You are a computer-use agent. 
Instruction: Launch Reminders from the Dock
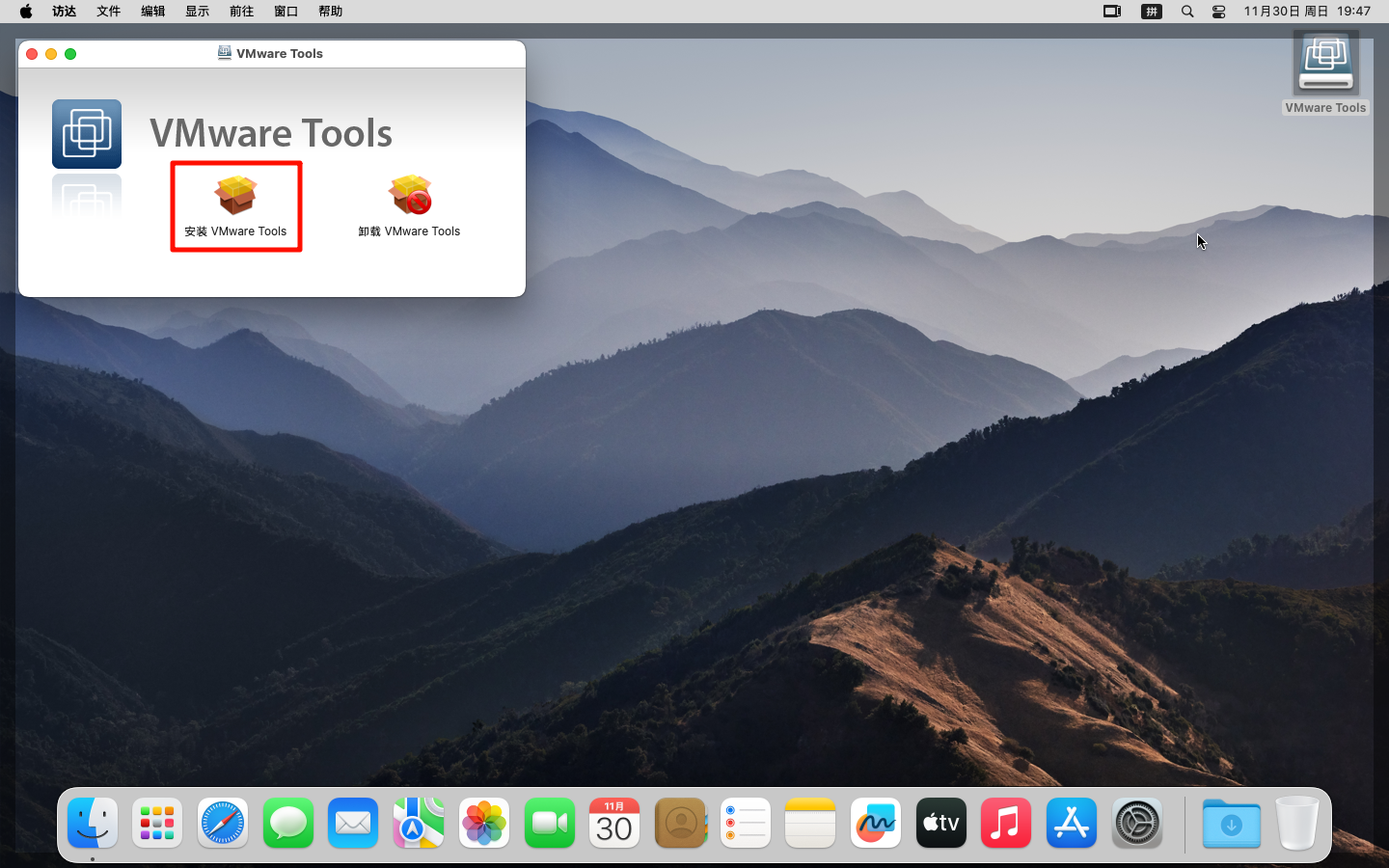pos(746,824)
